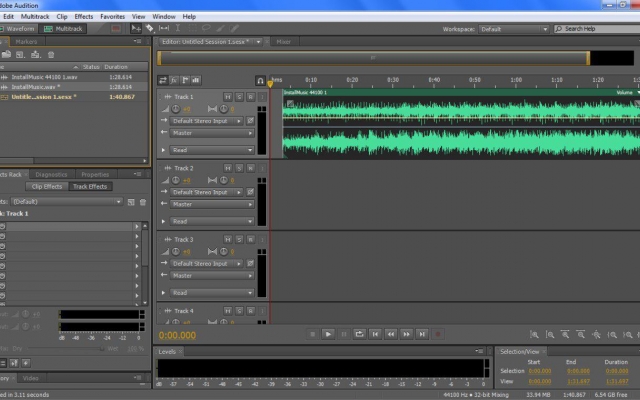
Task: Arm Track 1 for record with R
Action: click(251, 97)
